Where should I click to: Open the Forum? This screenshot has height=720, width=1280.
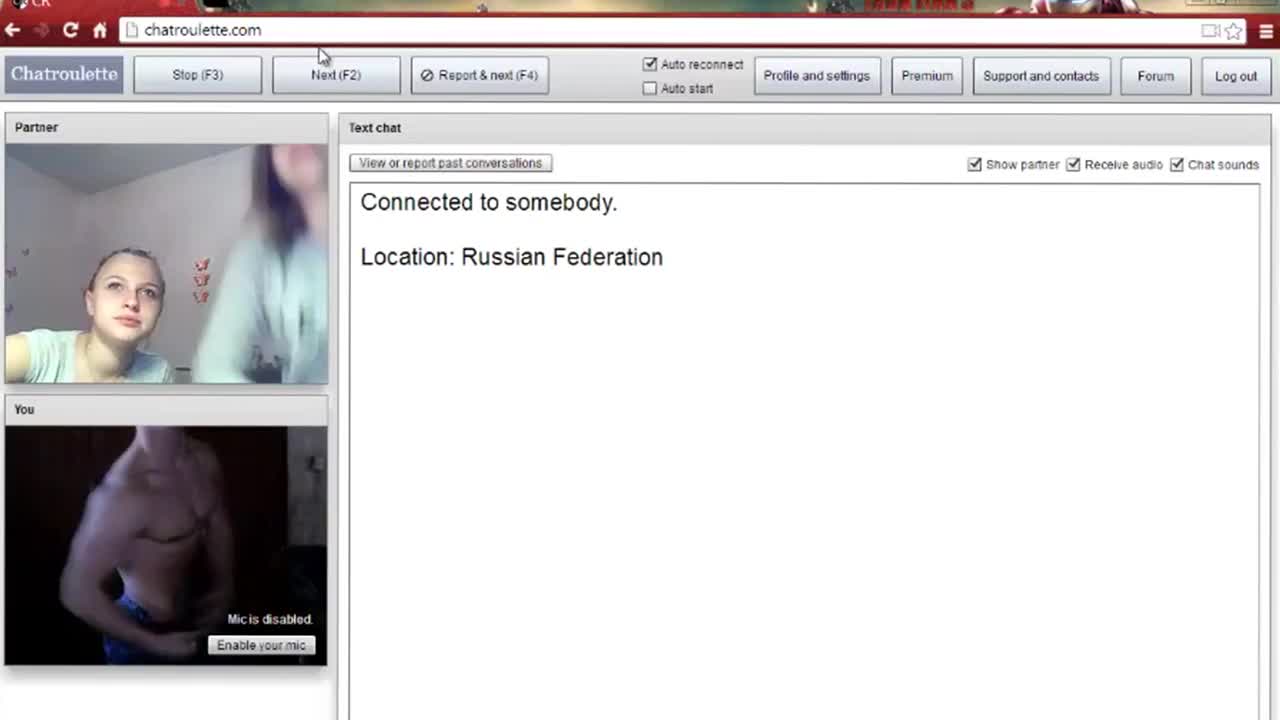(1155, 76)
